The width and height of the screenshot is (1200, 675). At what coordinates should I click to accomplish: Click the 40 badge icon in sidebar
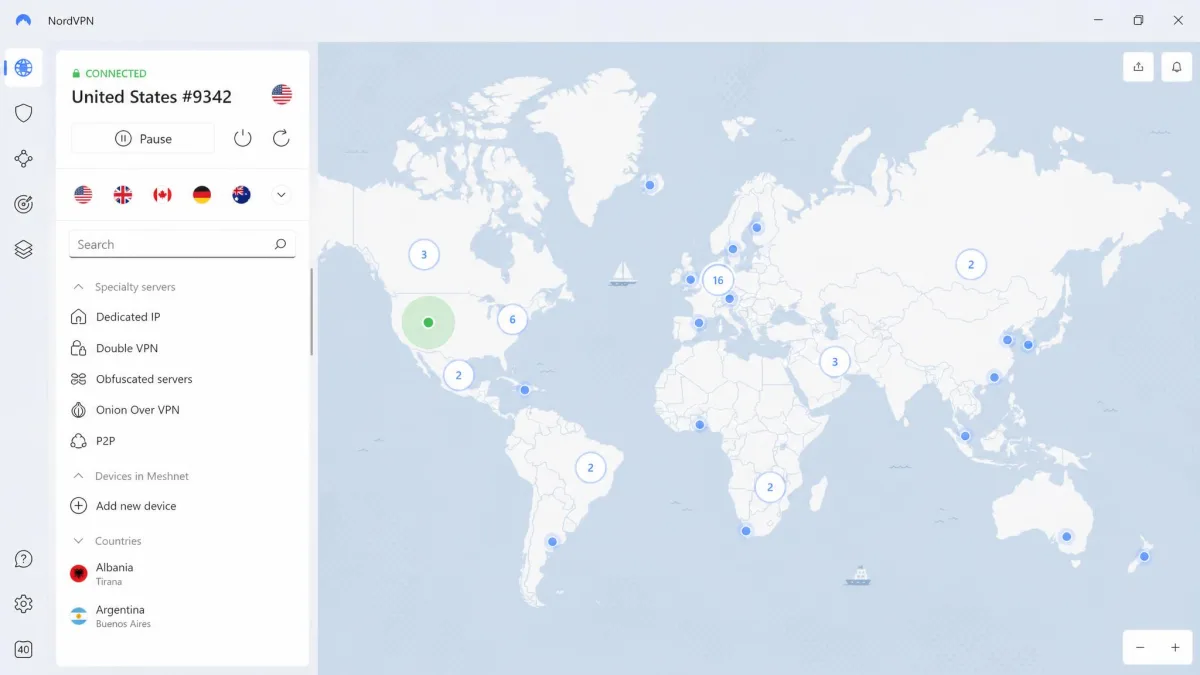pyautogui.click(x=24, y=650)
